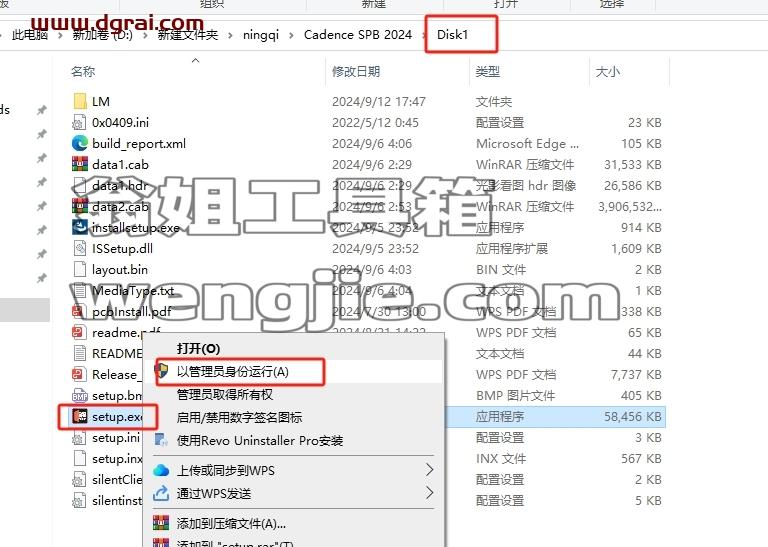Go to 新建文件夹 breadcrumb
768x547 pixels.
[x=188, y=35]
